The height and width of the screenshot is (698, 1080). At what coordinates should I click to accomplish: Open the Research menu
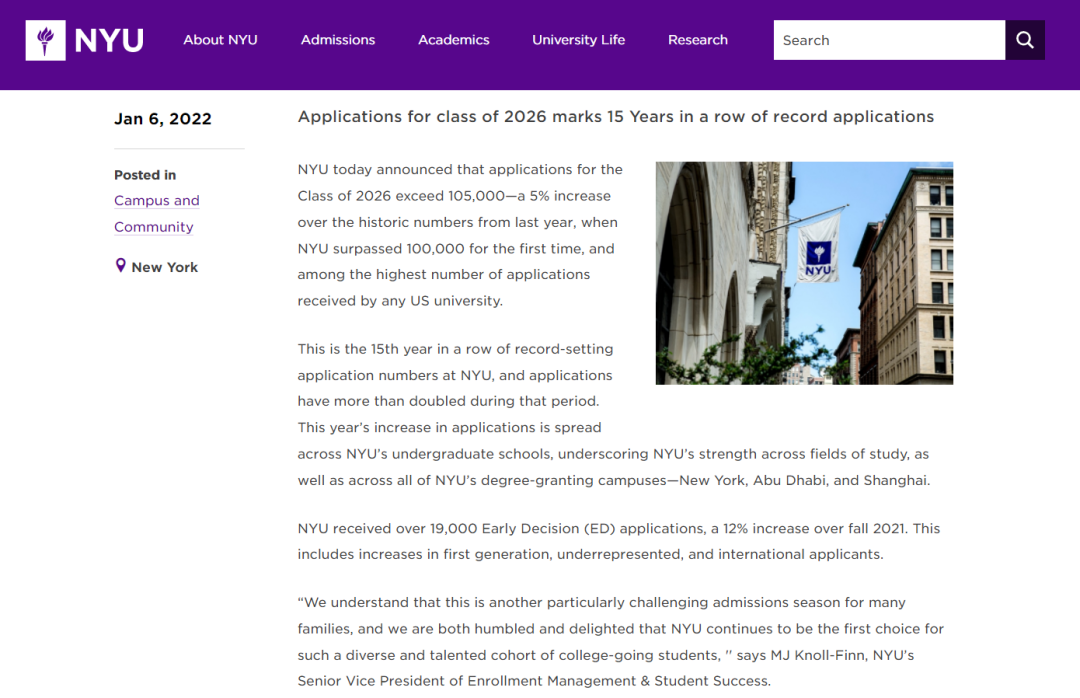click(x=698, y=40)
